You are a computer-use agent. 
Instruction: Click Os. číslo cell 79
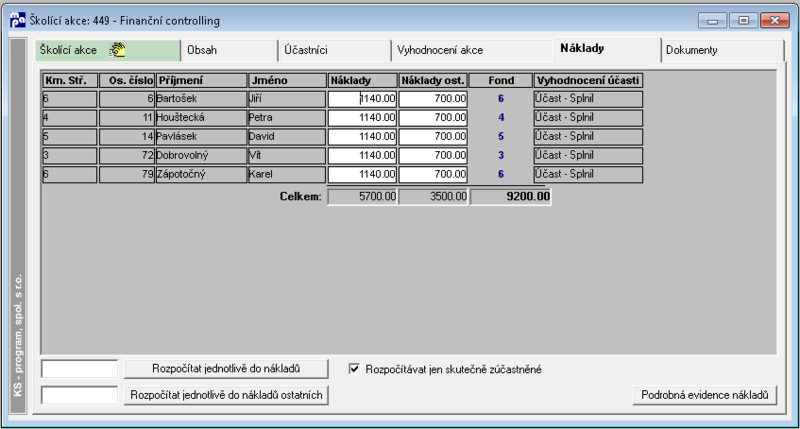coord(127,174)
